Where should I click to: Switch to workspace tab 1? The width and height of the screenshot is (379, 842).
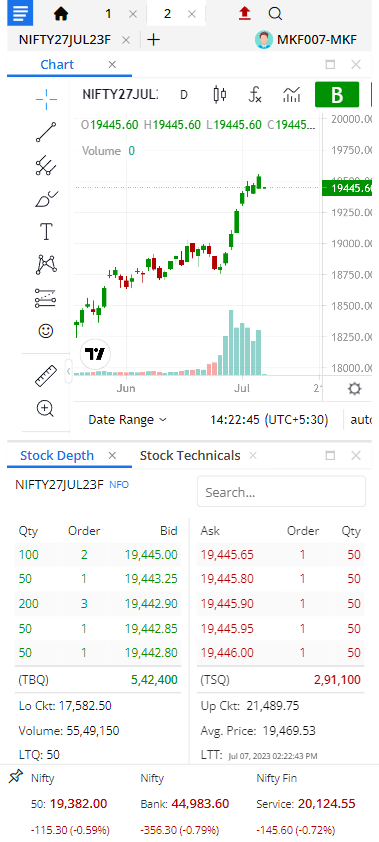[x=108, y=13]
